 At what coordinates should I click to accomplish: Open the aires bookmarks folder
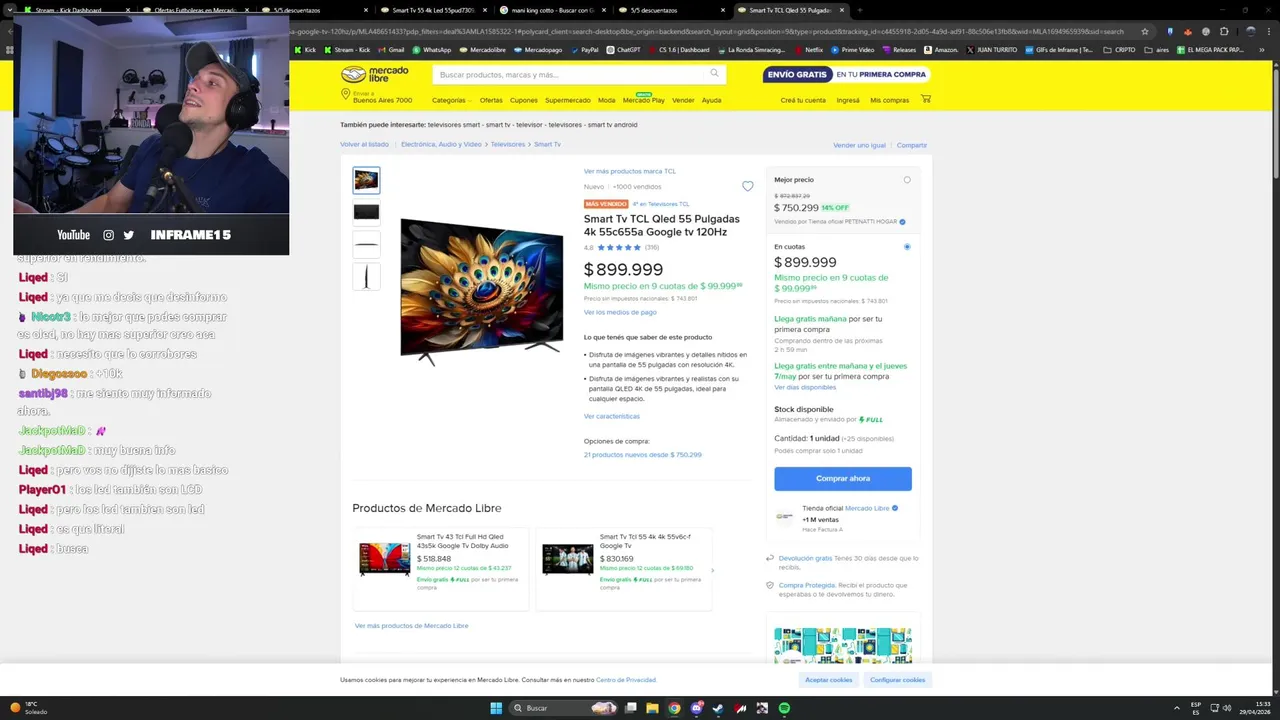(x=1157, y=49)
